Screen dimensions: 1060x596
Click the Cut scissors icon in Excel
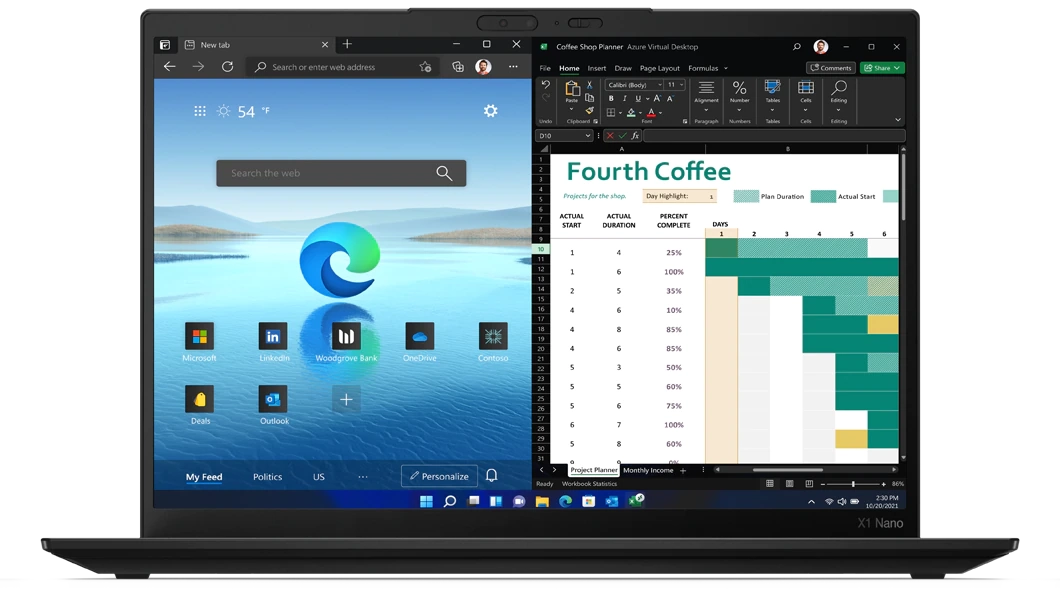point(589,86)
